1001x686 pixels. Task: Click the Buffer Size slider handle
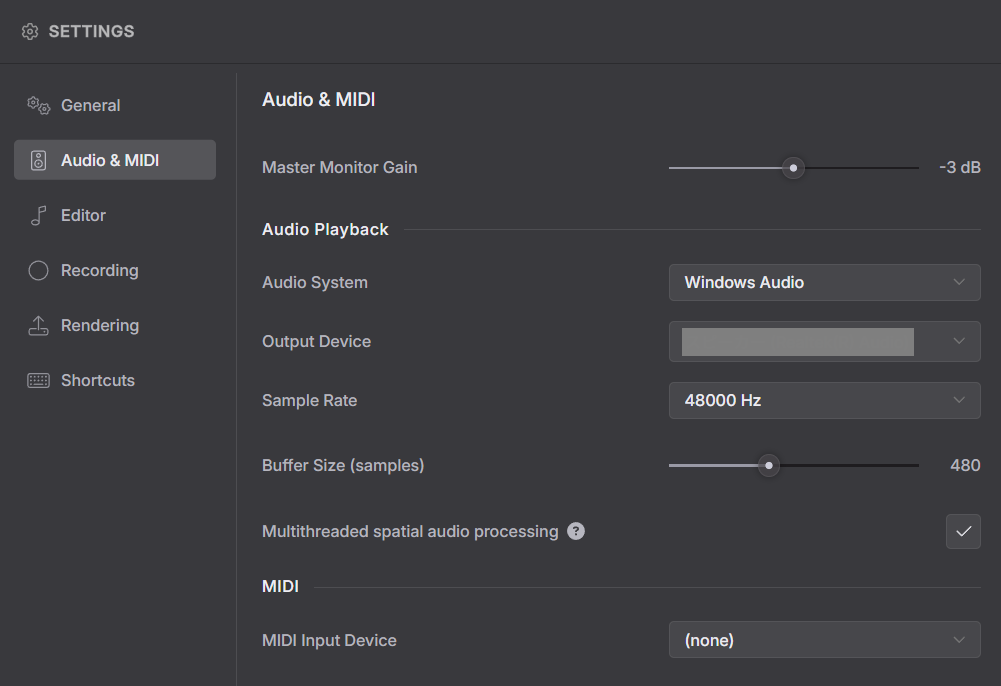769,466
